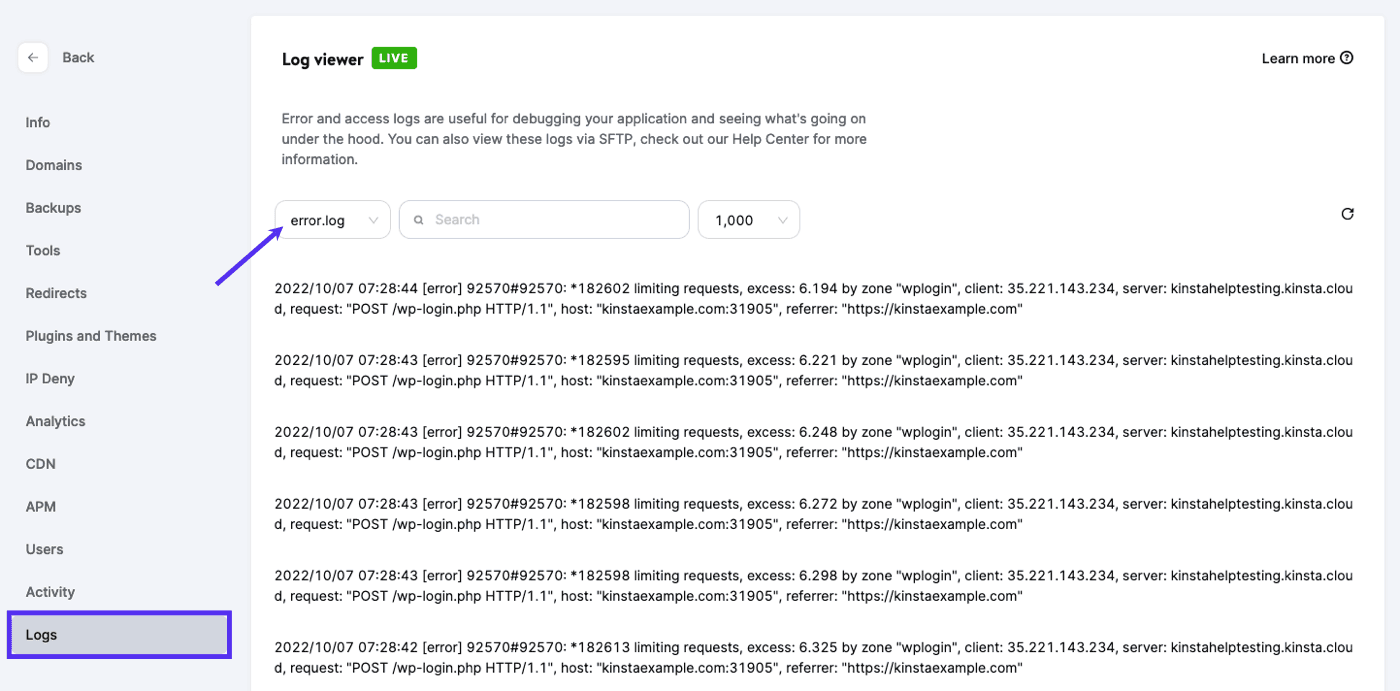Click the Learn more help icon
Image resolution: width=1400 pixels, height=691 pixels.
pos(1347,58)
